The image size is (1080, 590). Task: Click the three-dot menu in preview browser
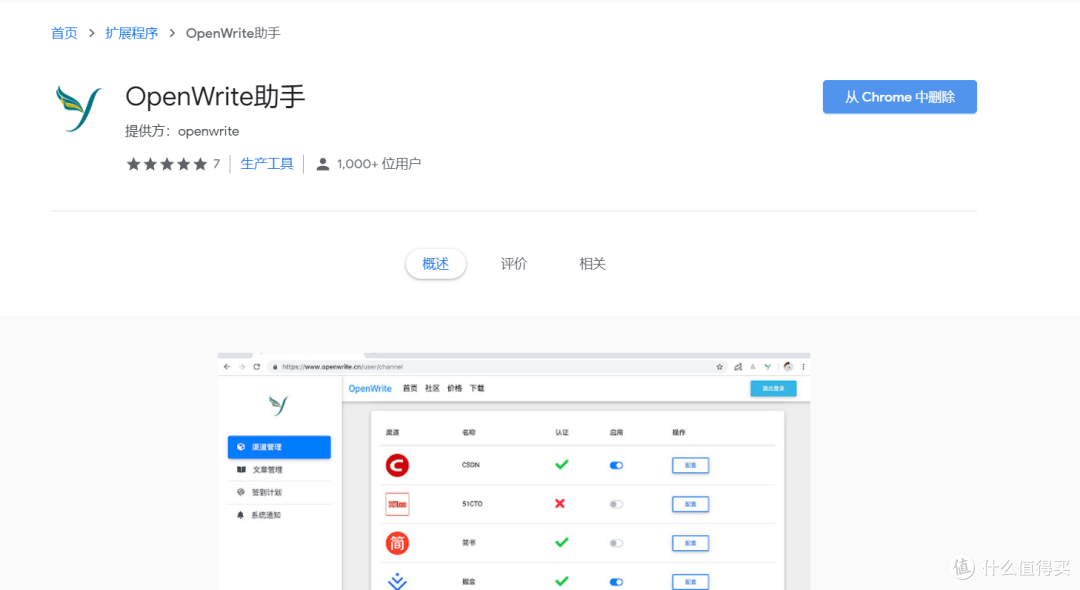click(803, 367)
